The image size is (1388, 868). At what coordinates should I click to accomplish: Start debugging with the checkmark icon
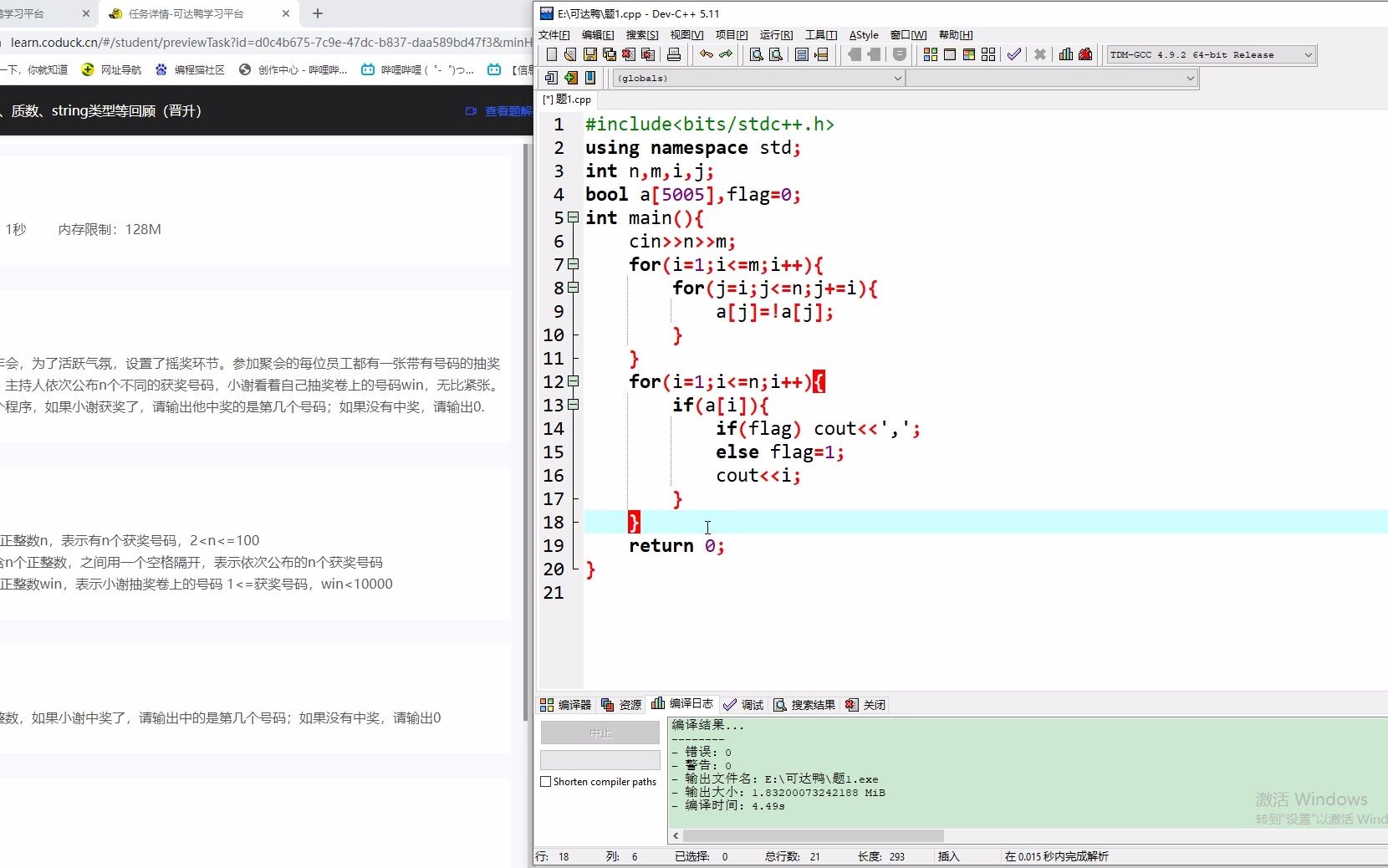click(x=1014, y=54)
